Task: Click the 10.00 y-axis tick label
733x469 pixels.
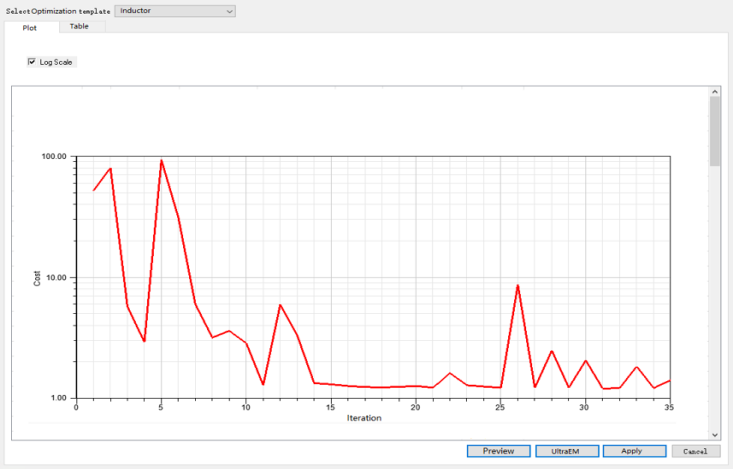Action: coord(55,277)
